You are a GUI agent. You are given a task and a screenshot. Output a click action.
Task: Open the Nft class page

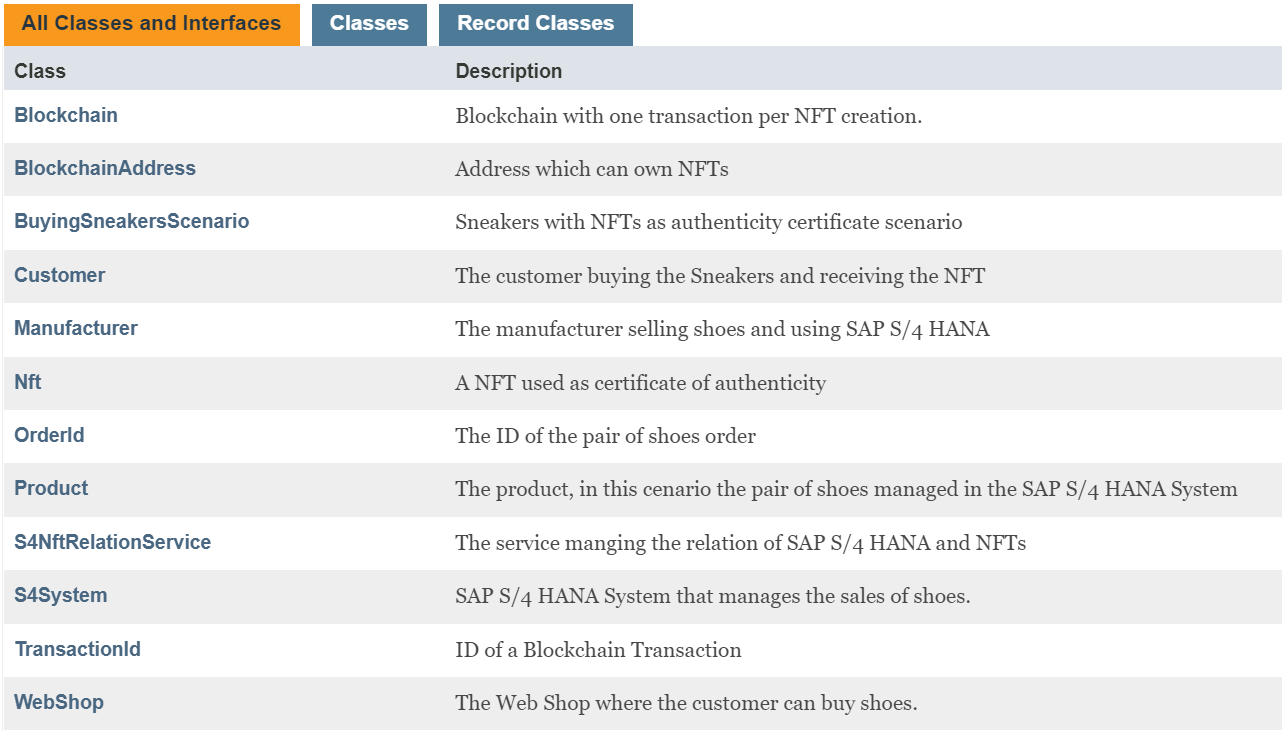[27, 381]
